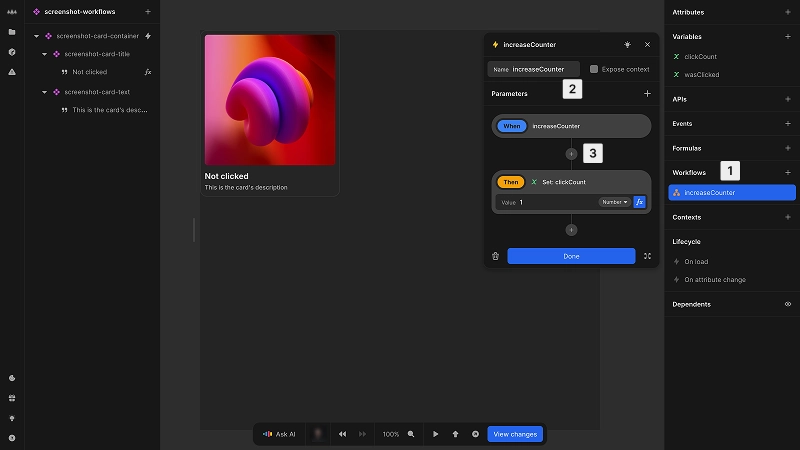Viewport: 800px width, 450px height.
Task: Click the card's colorful swirl image
Action: point(270,100)
